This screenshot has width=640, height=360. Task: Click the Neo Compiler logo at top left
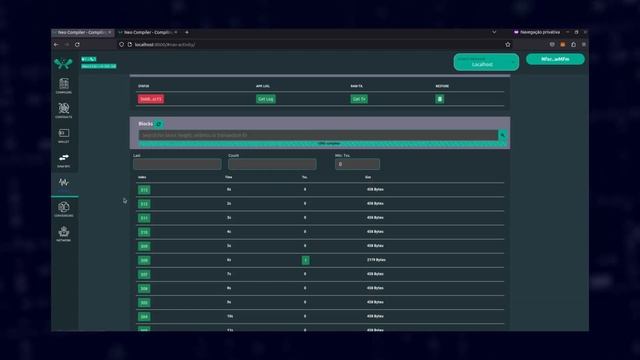tap(63, 63)
